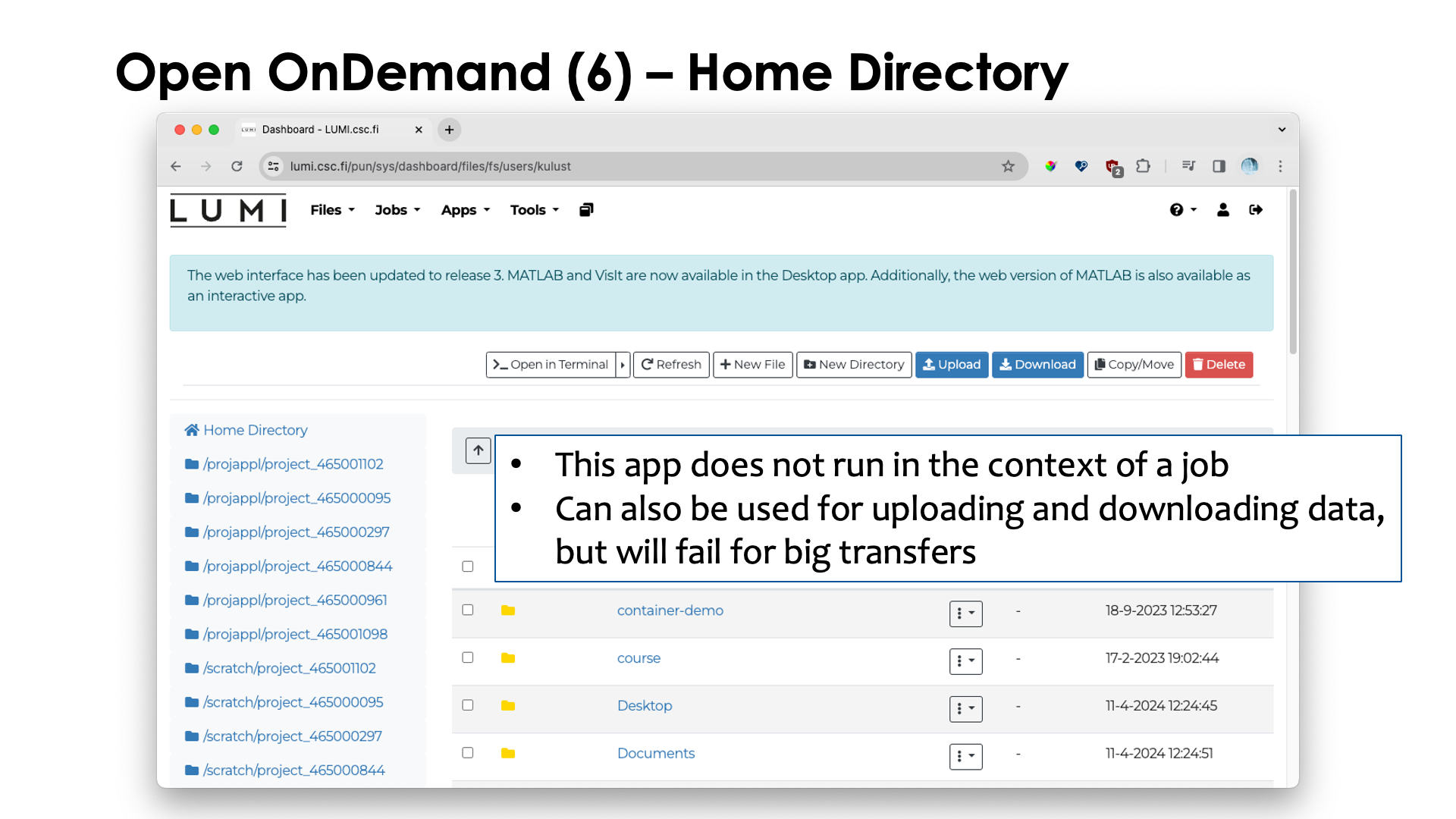The width and height of the screenshot is (1456, 819).
Task: Expand the Open in Terminal split arrow
Action: point(623,365)
